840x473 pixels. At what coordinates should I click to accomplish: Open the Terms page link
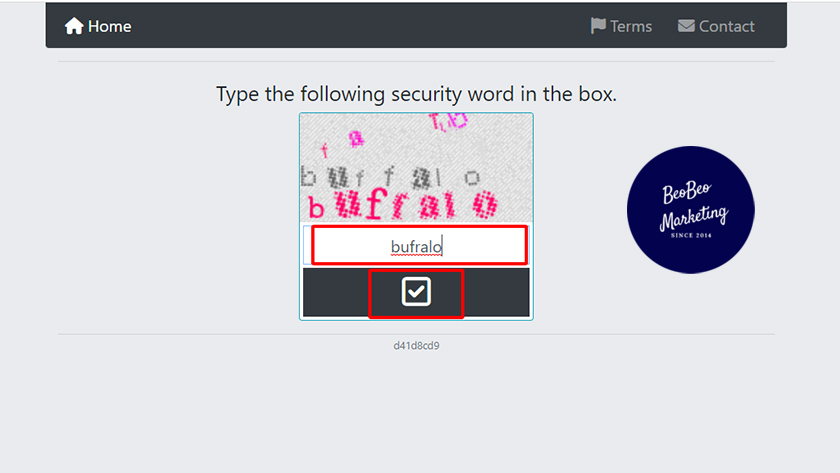(631, 26)
